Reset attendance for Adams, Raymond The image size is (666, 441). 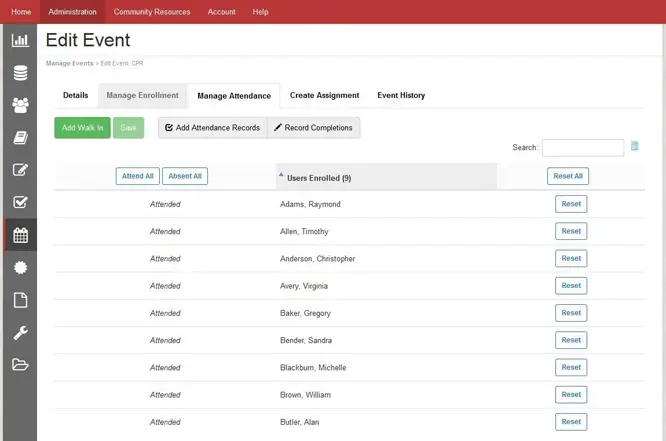[571, 204]
